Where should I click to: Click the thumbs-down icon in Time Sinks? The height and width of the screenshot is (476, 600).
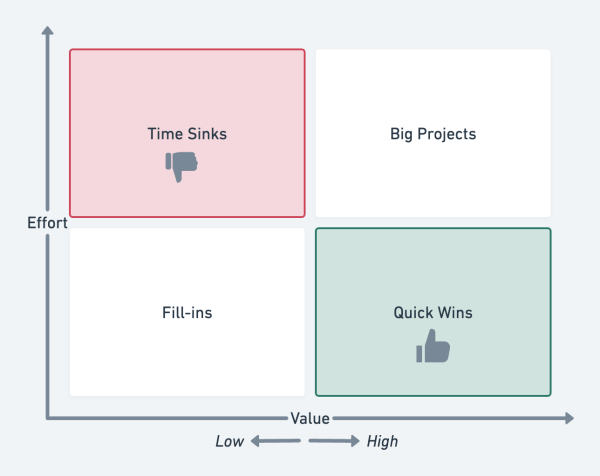pyautogui.click(x=182, y=165)
